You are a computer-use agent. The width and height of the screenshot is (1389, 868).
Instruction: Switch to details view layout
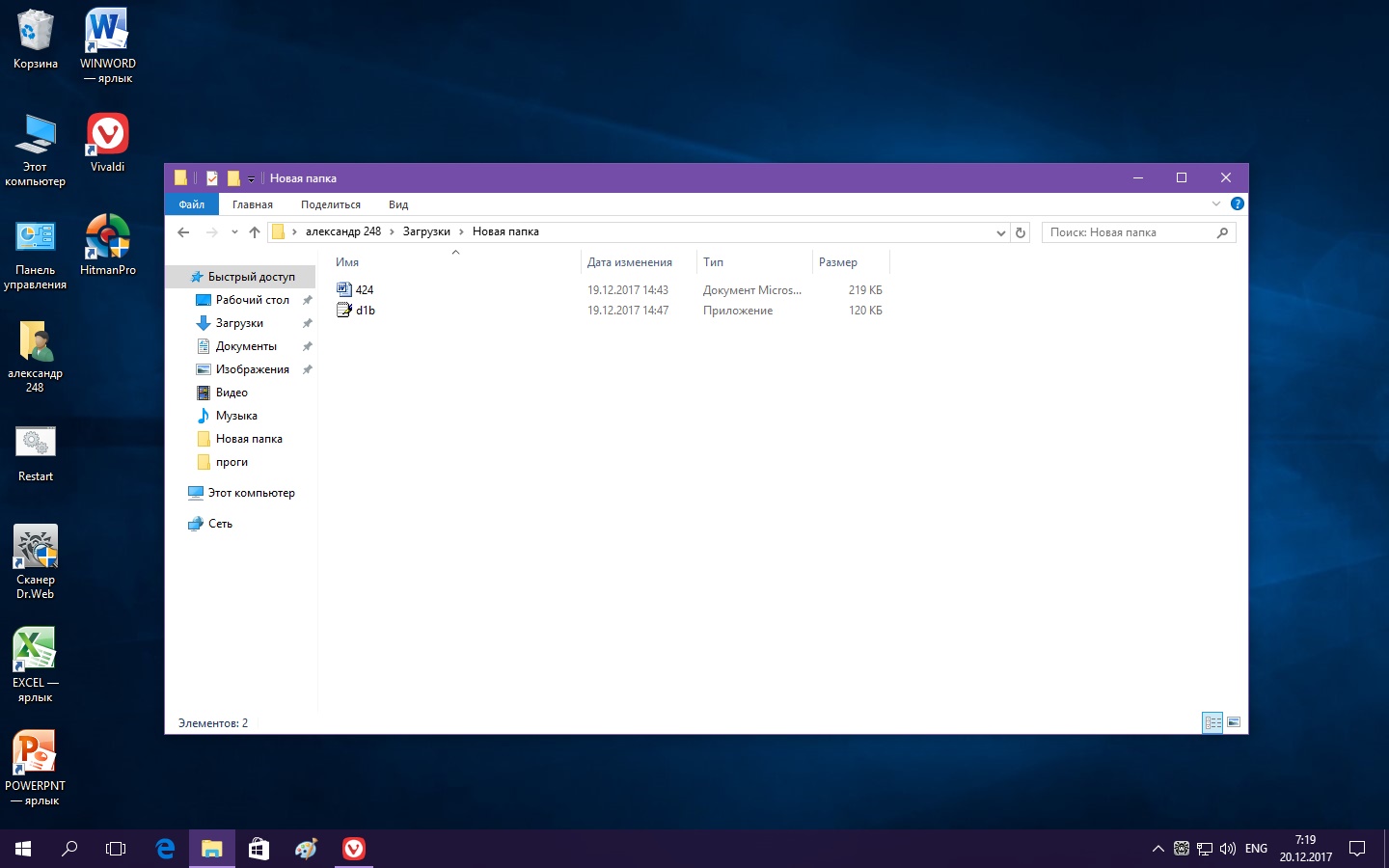pyautogui.click(x=1212, y=722)
